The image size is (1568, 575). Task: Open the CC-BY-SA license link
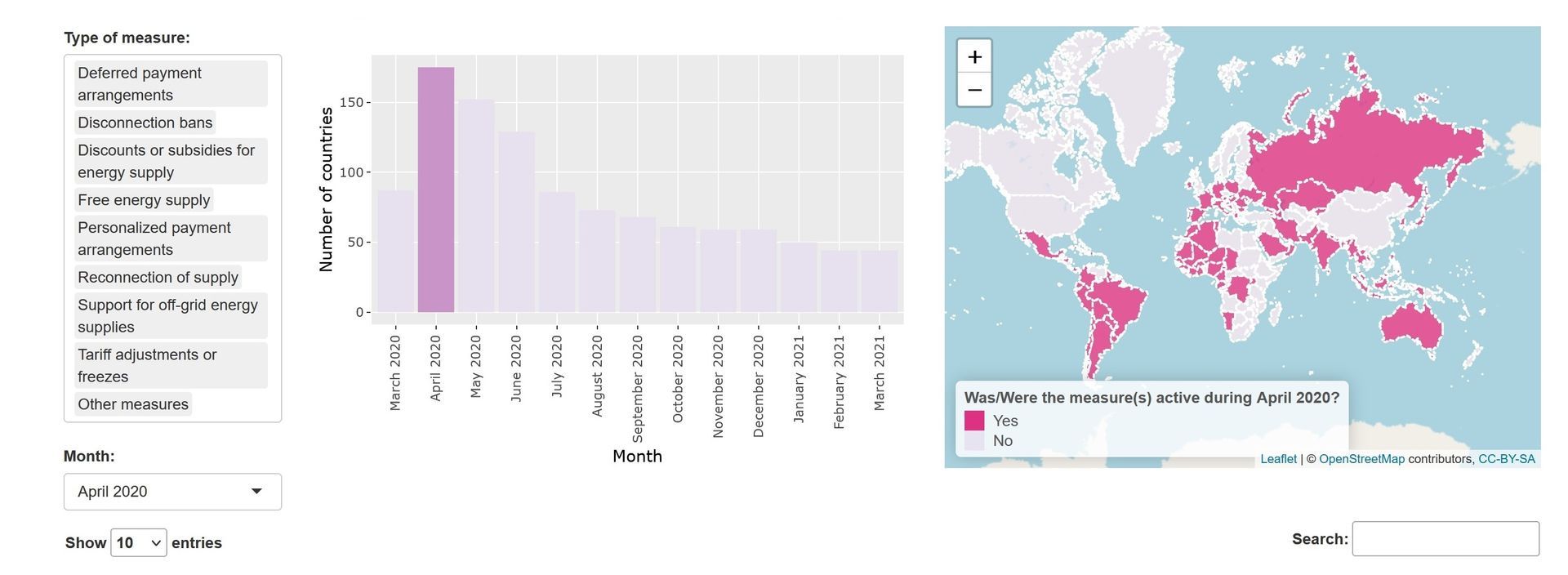pyautogui.click(x=1506, y=459)
